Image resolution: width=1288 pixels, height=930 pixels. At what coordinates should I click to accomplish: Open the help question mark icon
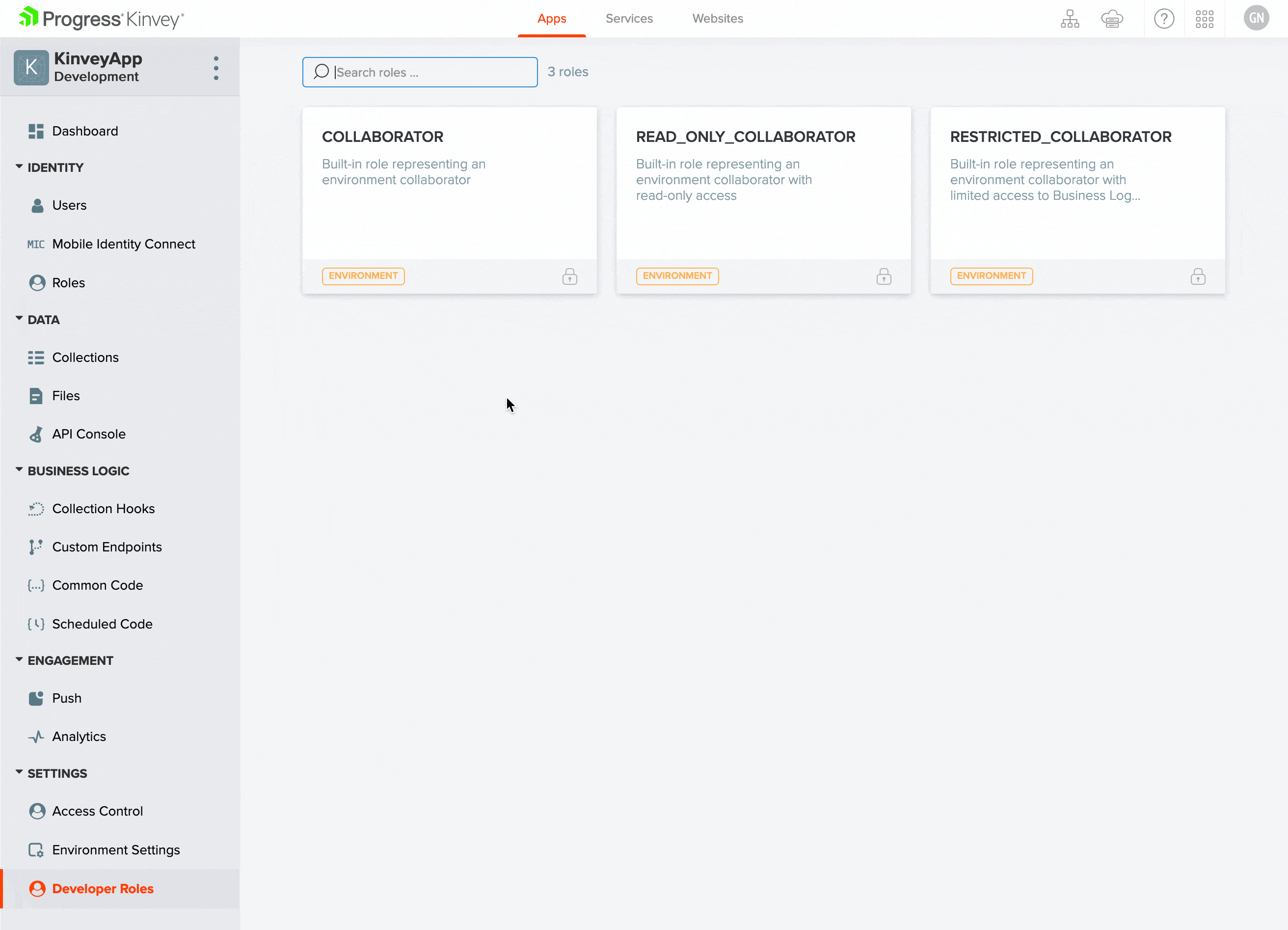(x=1164, y=19)
